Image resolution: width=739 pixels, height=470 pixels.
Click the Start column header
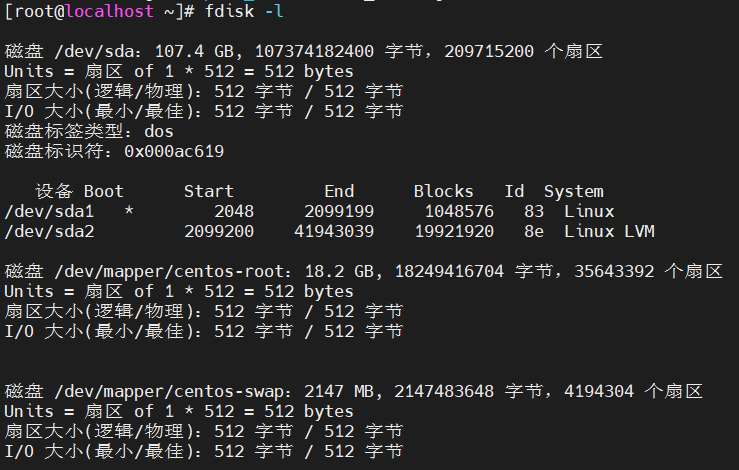(208, 191)
